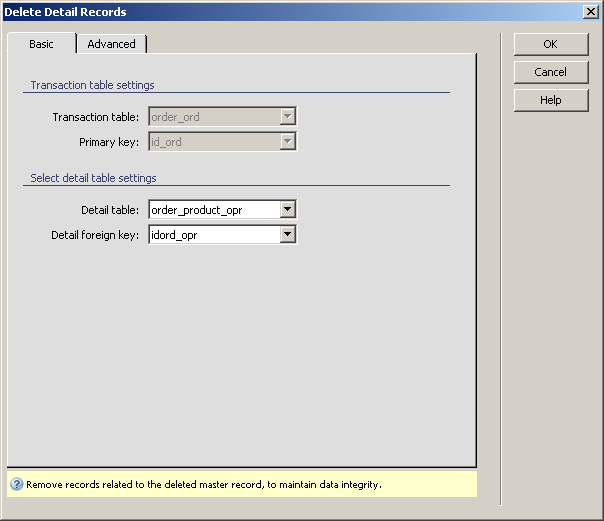Select the Basic tab

(41, 44)
